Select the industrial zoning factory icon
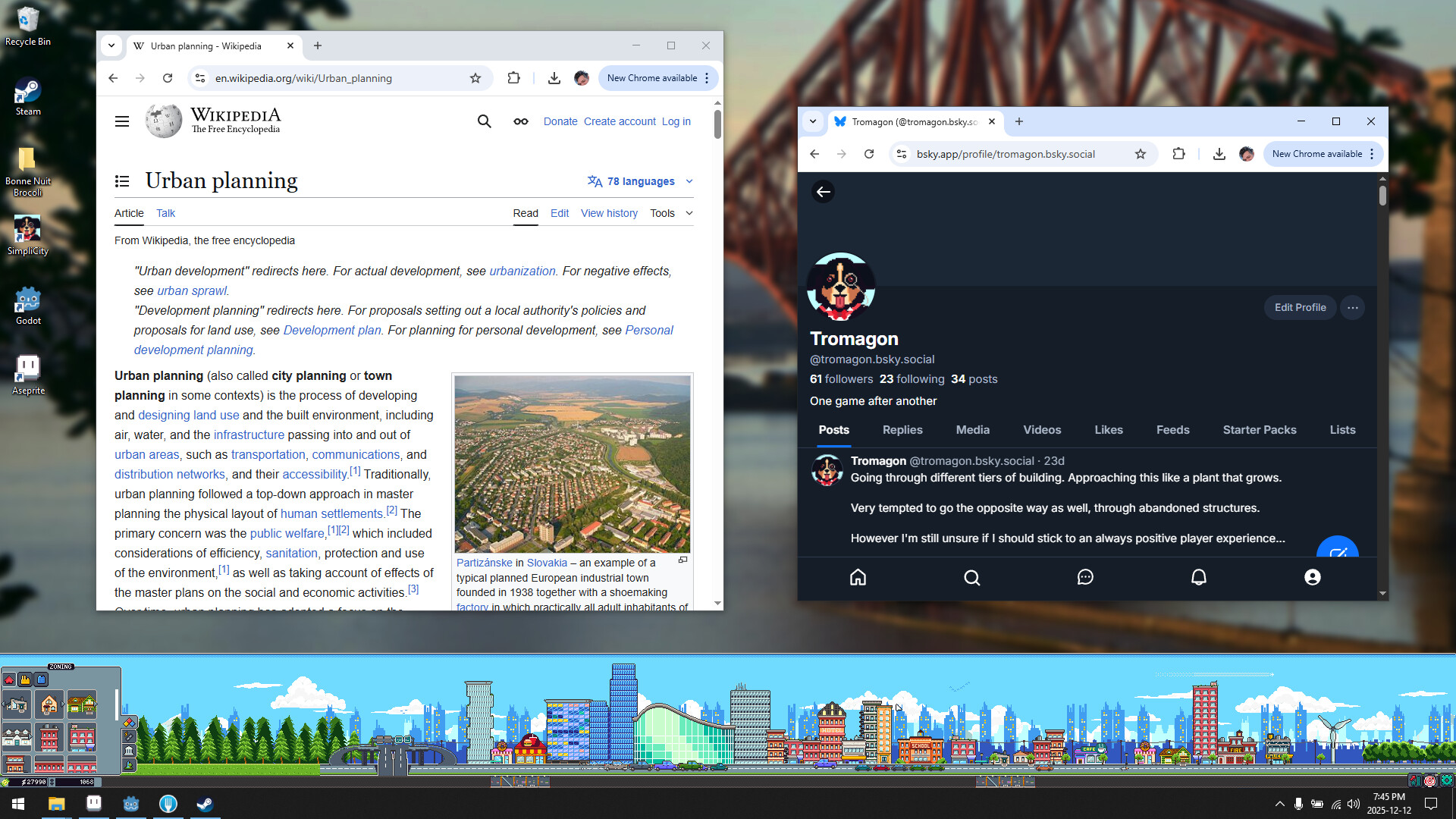The width and height of the screenshot is (1456, 819). [x=25, y=679]
